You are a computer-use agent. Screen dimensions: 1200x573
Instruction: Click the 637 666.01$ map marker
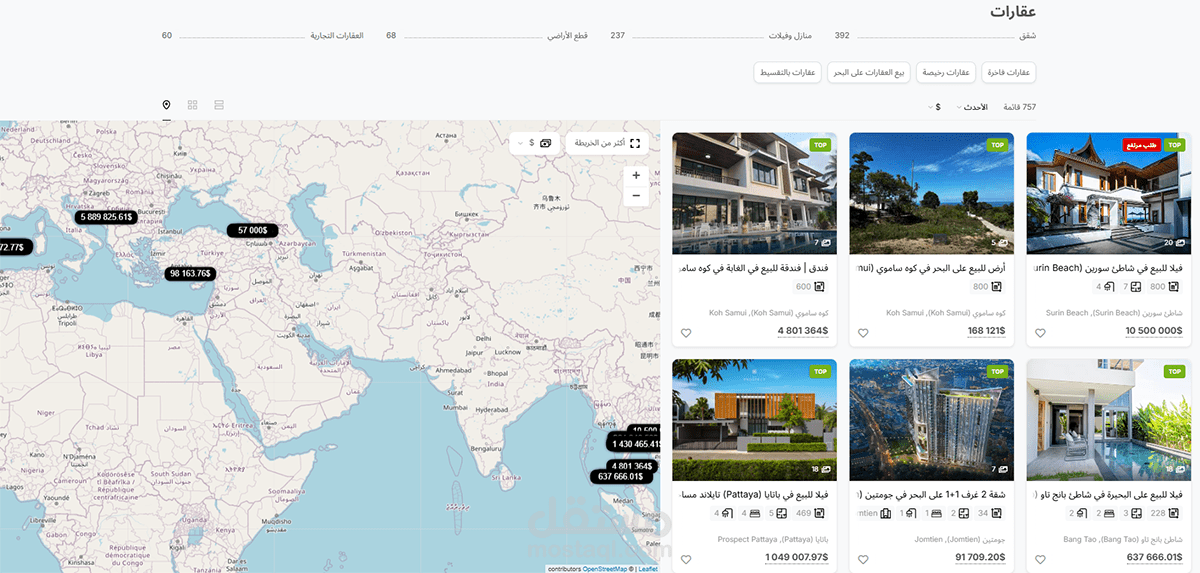[x=620, y=477]
